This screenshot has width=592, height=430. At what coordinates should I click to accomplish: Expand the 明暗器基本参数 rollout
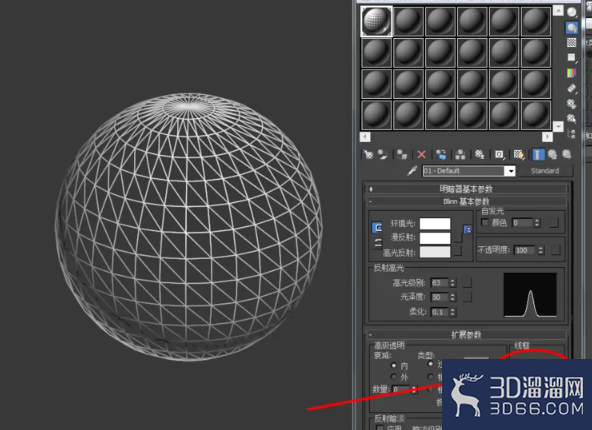(x=467, y=189)
